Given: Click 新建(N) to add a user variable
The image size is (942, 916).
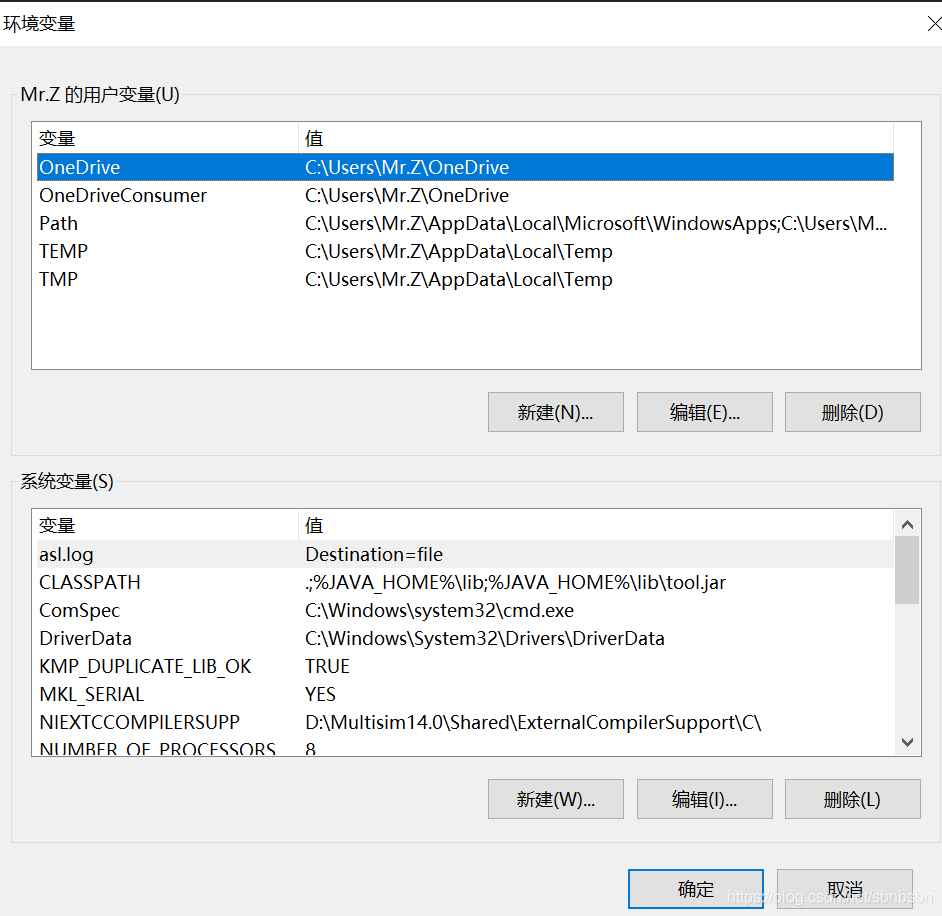Looking at the screenshot, I should [x=555, y=411].
